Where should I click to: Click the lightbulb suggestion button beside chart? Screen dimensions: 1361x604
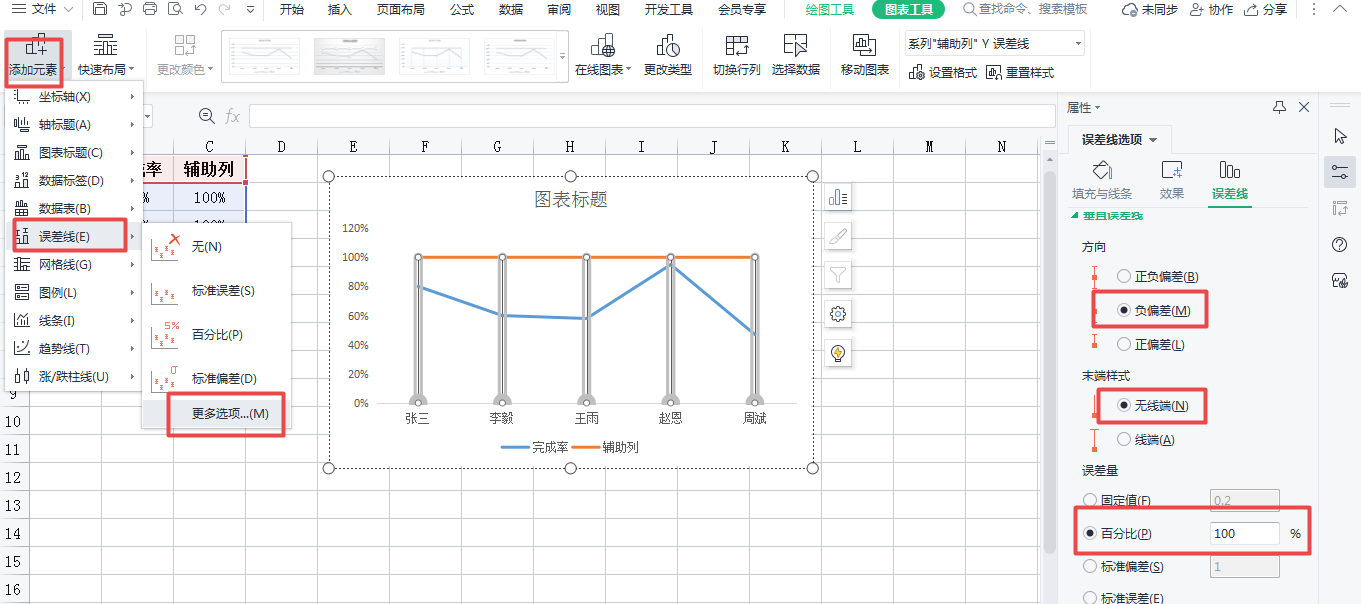(838, 352)
